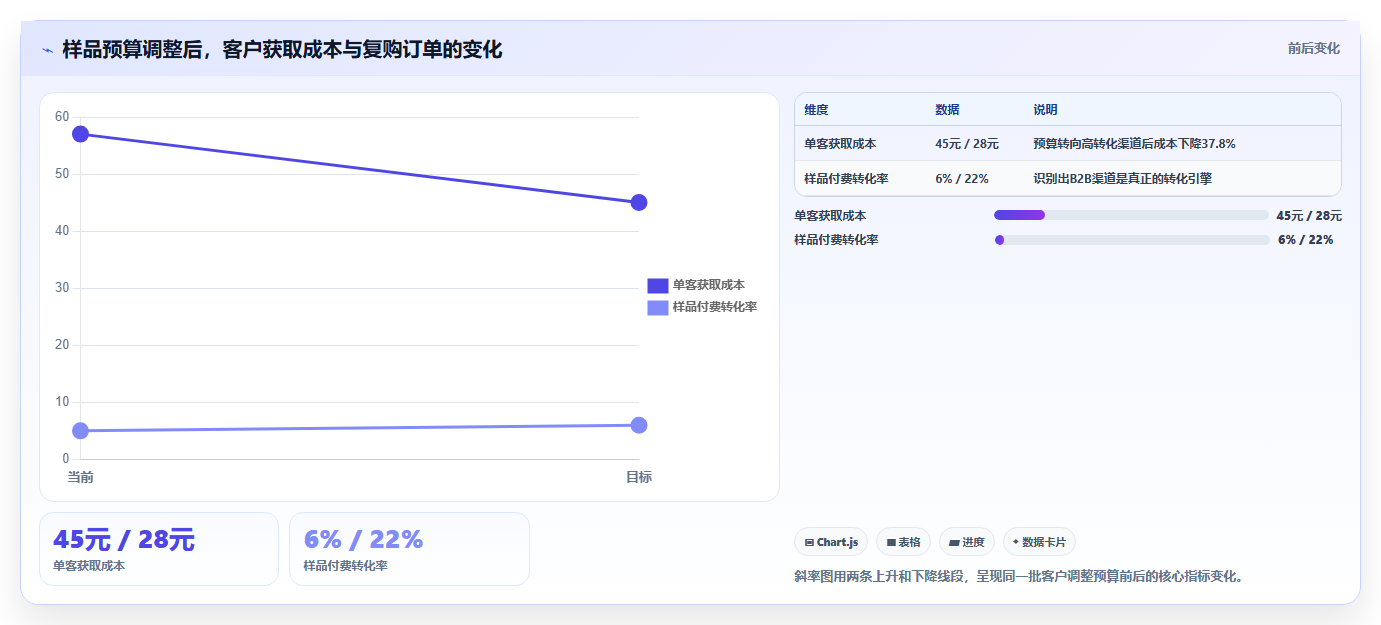Open the 45元 / 28元 data card

(159, 549)
